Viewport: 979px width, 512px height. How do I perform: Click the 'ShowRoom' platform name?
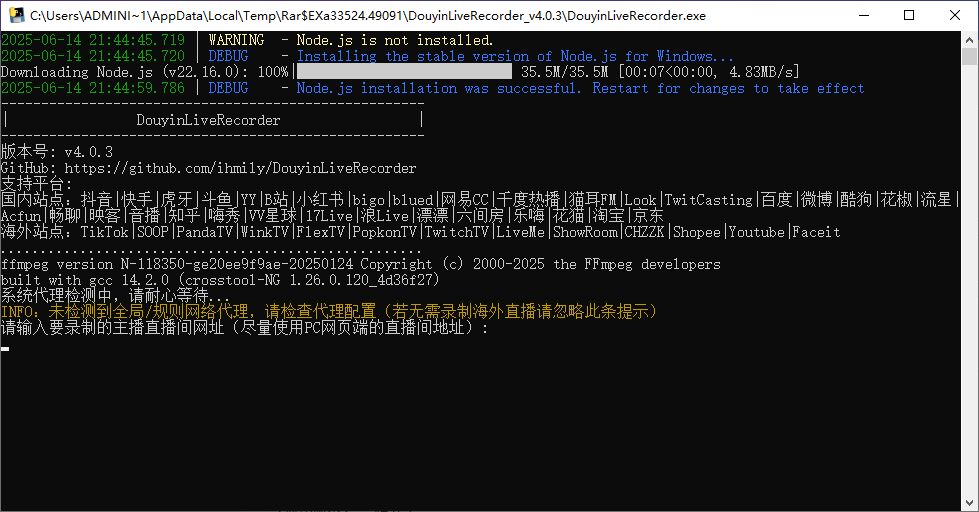(x=584, y=232)
